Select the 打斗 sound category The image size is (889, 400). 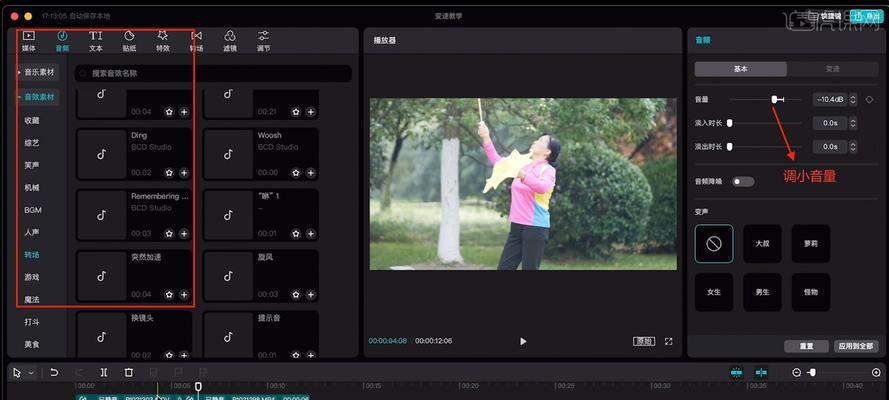pyautogui.click(x=32, y=322)
